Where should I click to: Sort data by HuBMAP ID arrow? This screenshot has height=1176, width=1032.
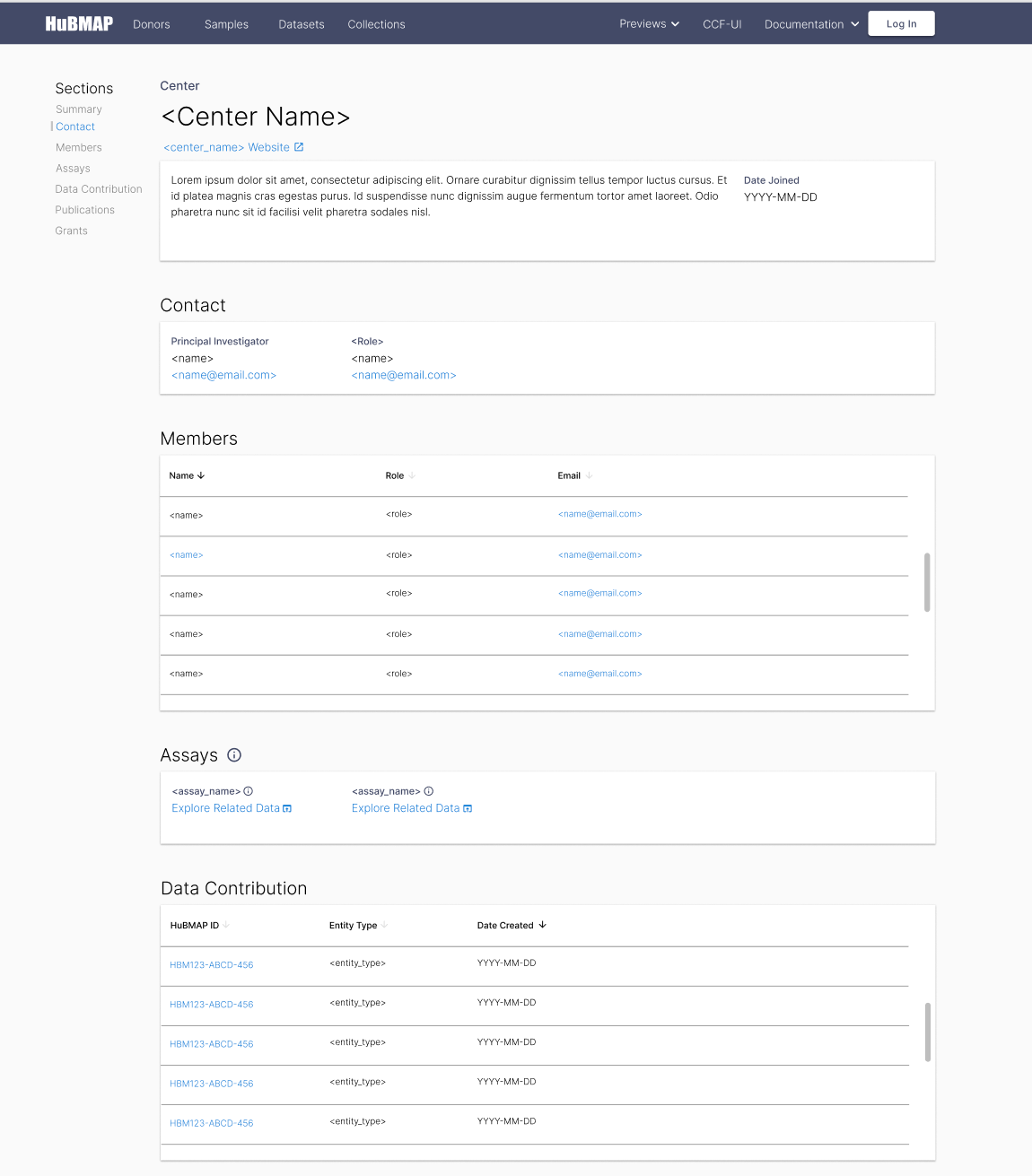point(226,925)
